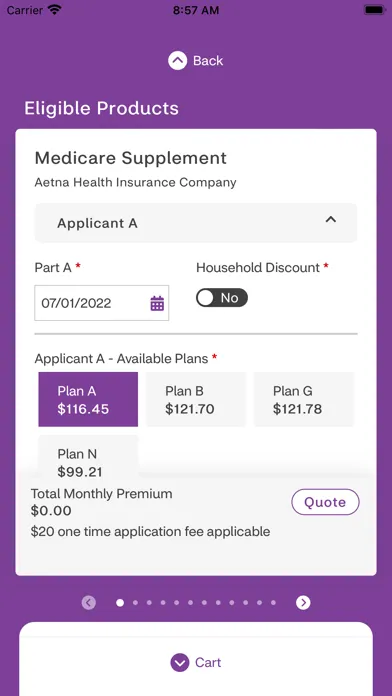Tap the Cart down-chevron circle icon
Image resolution: width=392 pixels, height=696 pixels.
[180, 663]
